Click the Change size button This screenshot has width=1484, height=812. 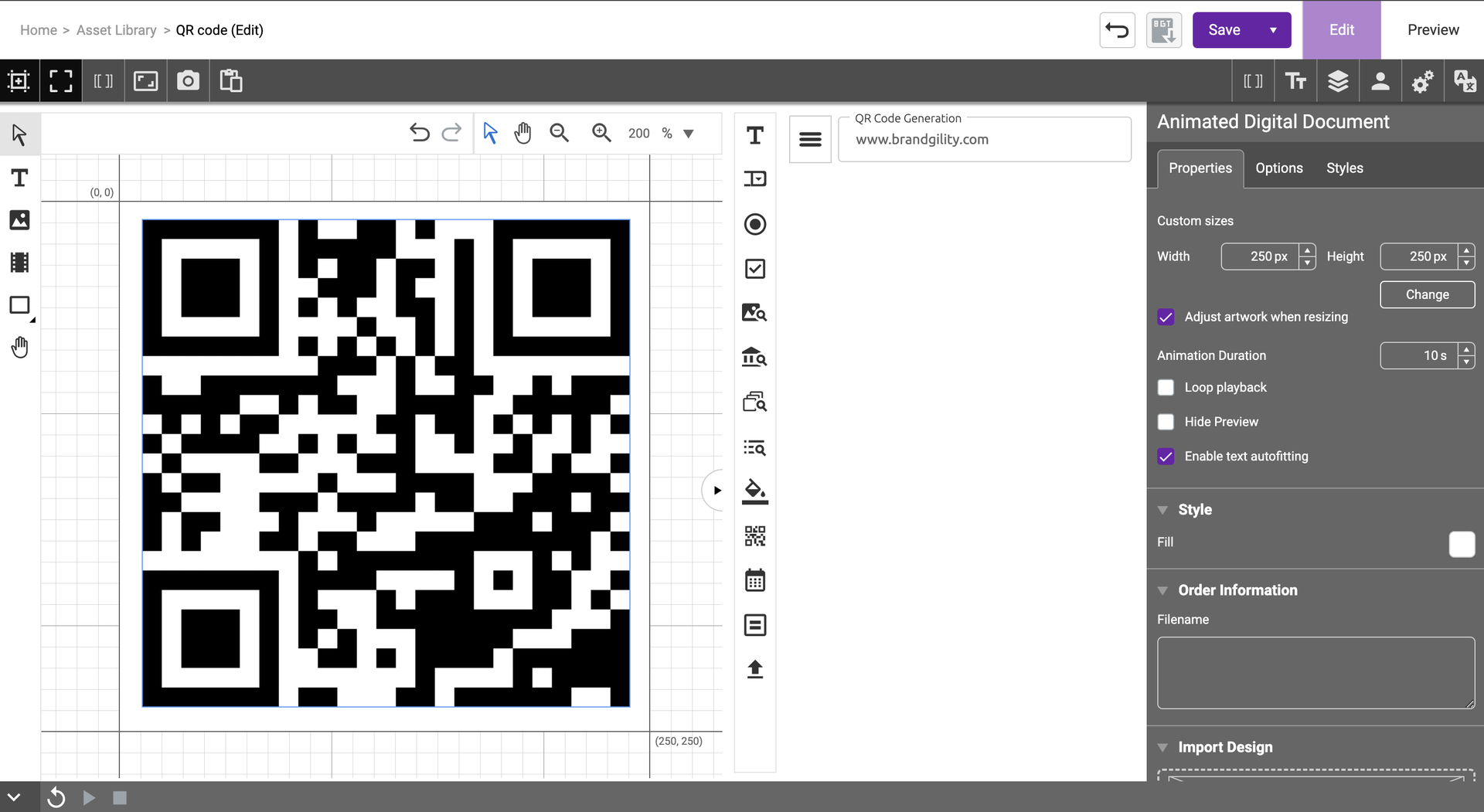[1427, 294]
